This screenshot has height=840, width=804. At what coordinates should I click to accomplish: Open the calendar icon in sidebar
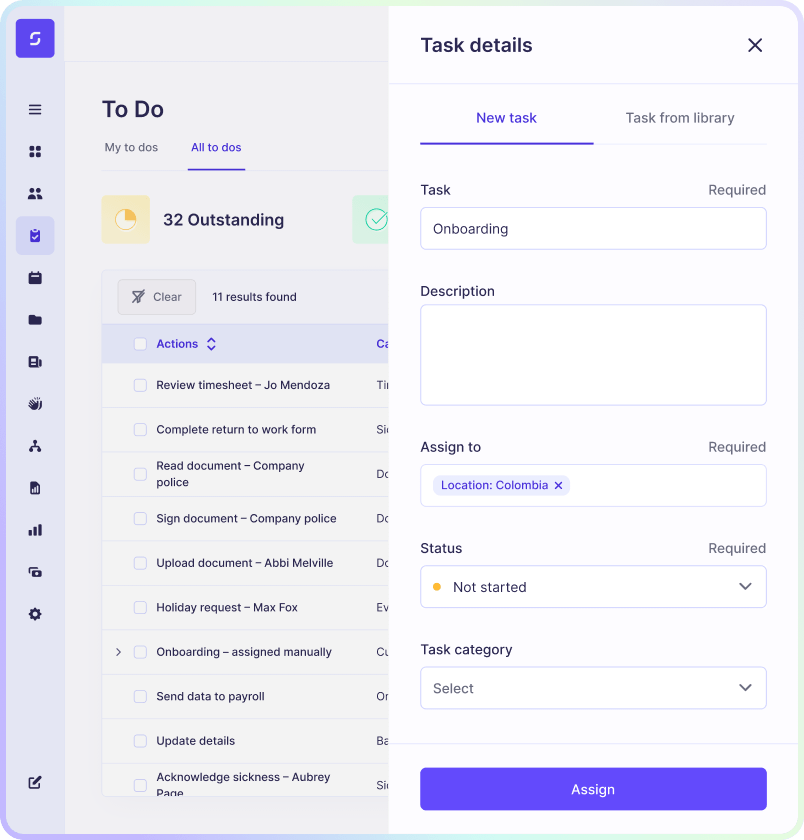pyautogui.click(x=35, y=278)
